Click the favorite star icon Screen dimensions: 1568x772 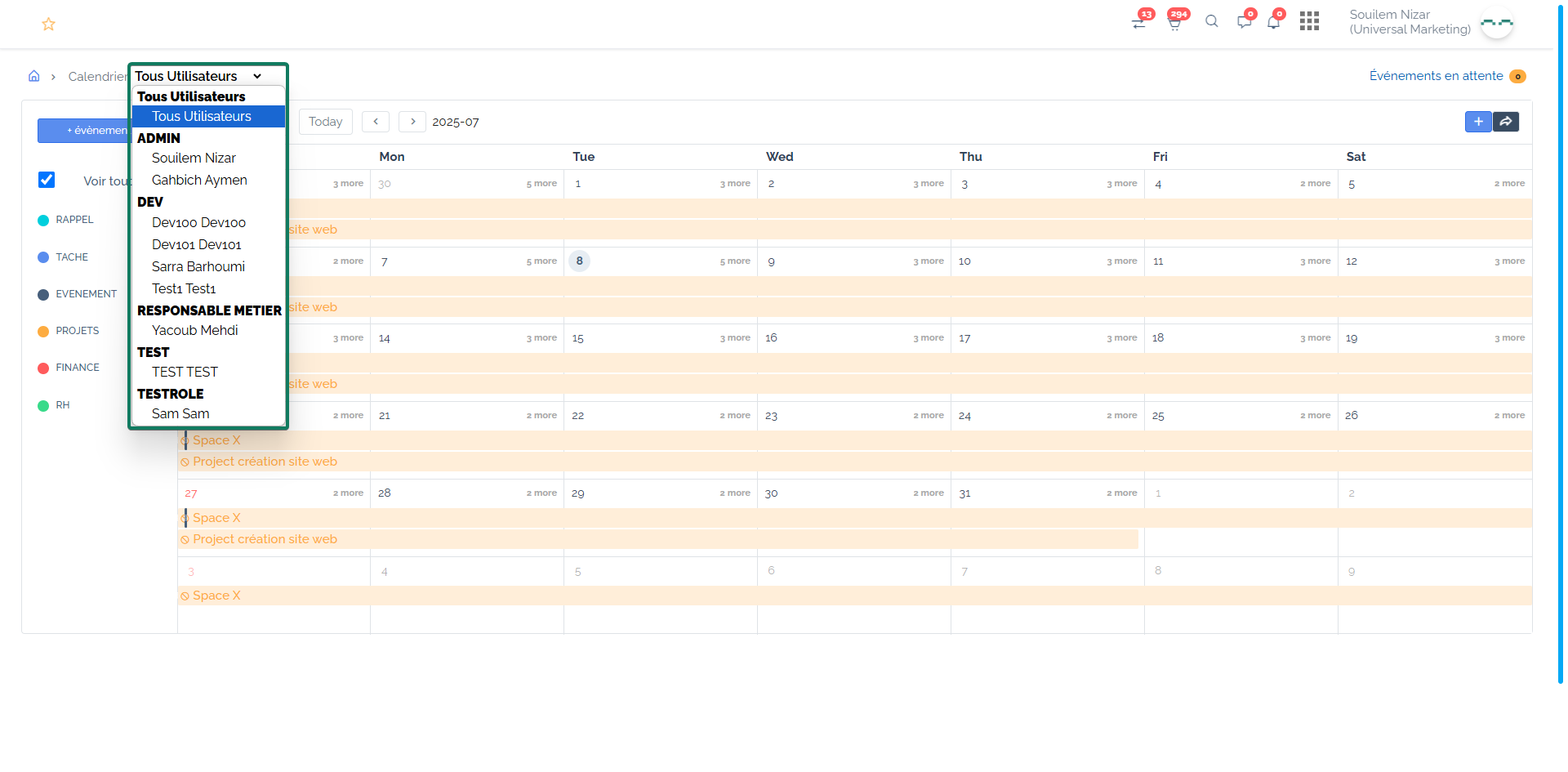(48, 25)
